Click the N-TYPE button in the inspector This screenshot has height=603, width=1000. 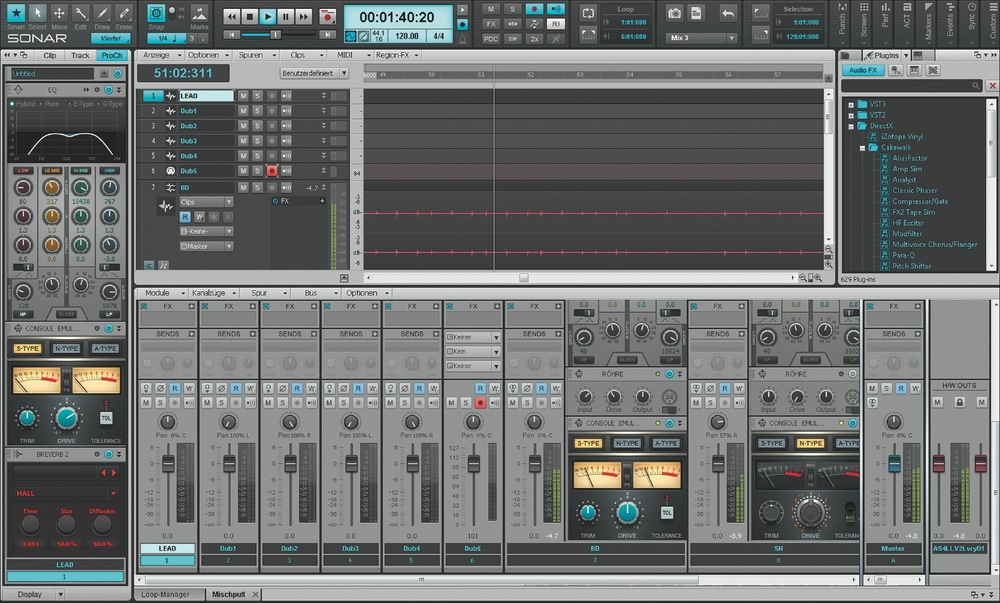click(x=66, y=349)
